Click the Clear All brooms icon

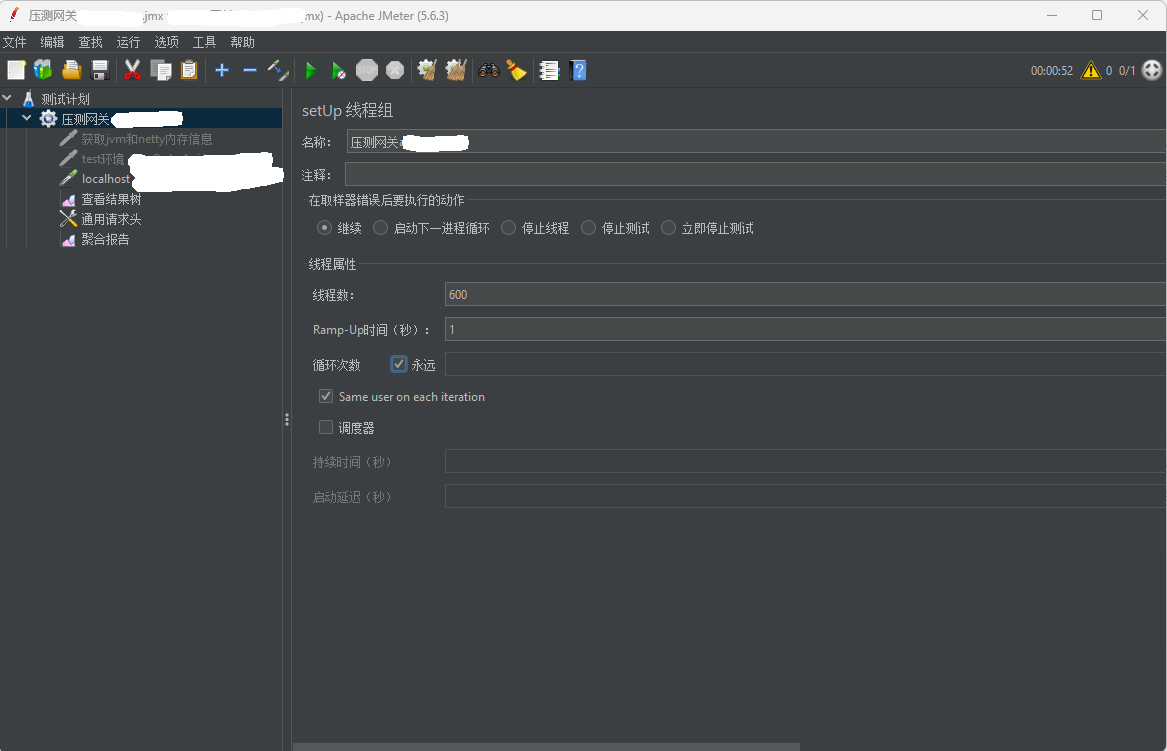456,70
